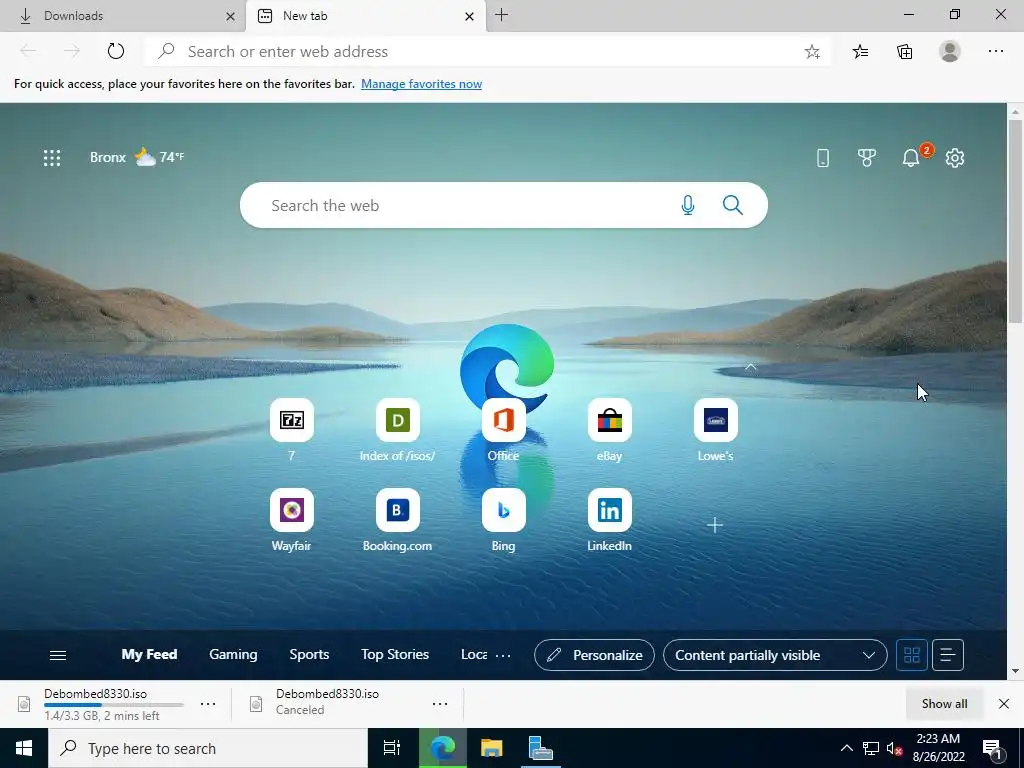
Task: Open the Booking.com quick link tile
Action: point(397,510)
